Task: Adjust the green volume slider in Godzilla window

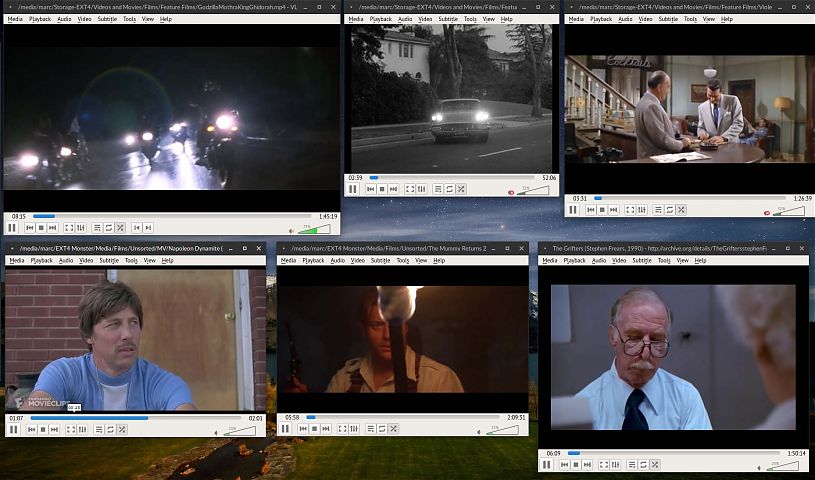Action: (x=314, y=229)
